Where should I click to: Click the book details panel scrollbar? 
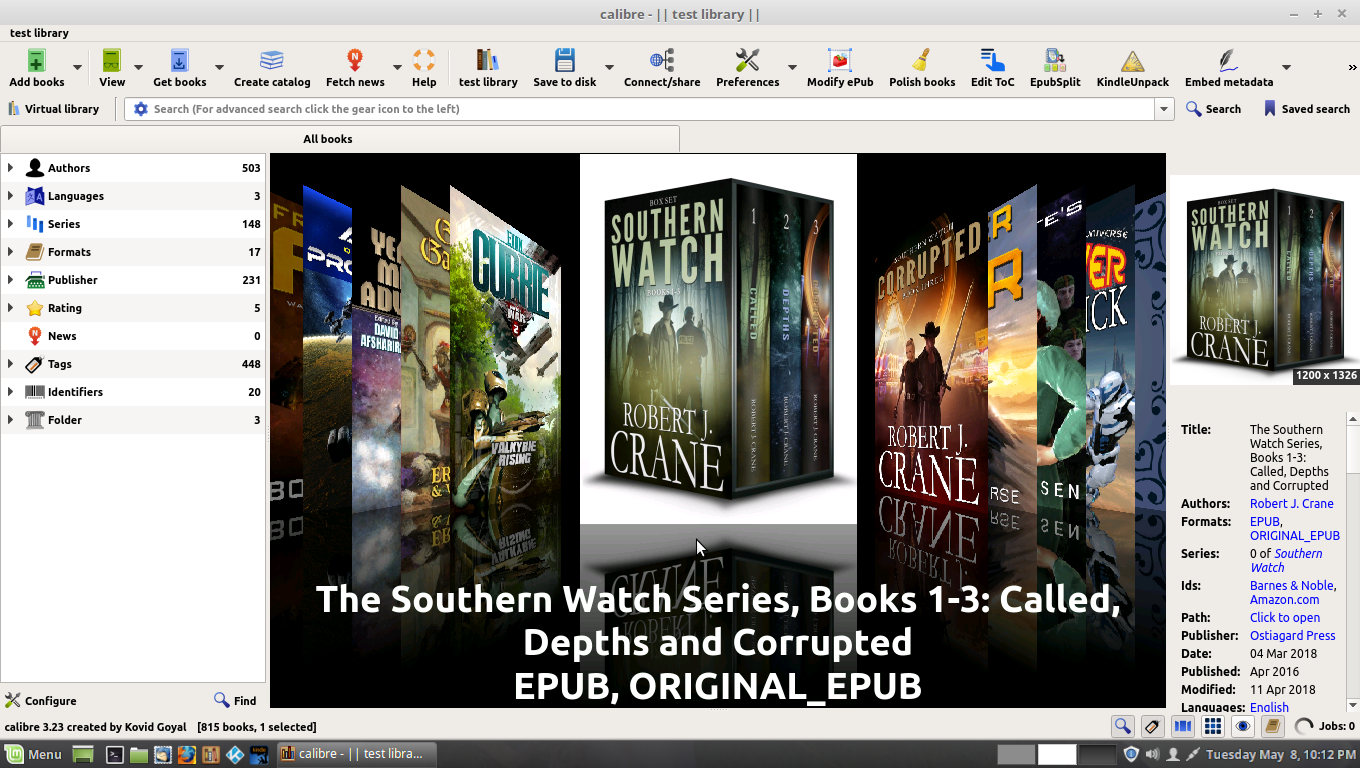[x=1352, y=560]
